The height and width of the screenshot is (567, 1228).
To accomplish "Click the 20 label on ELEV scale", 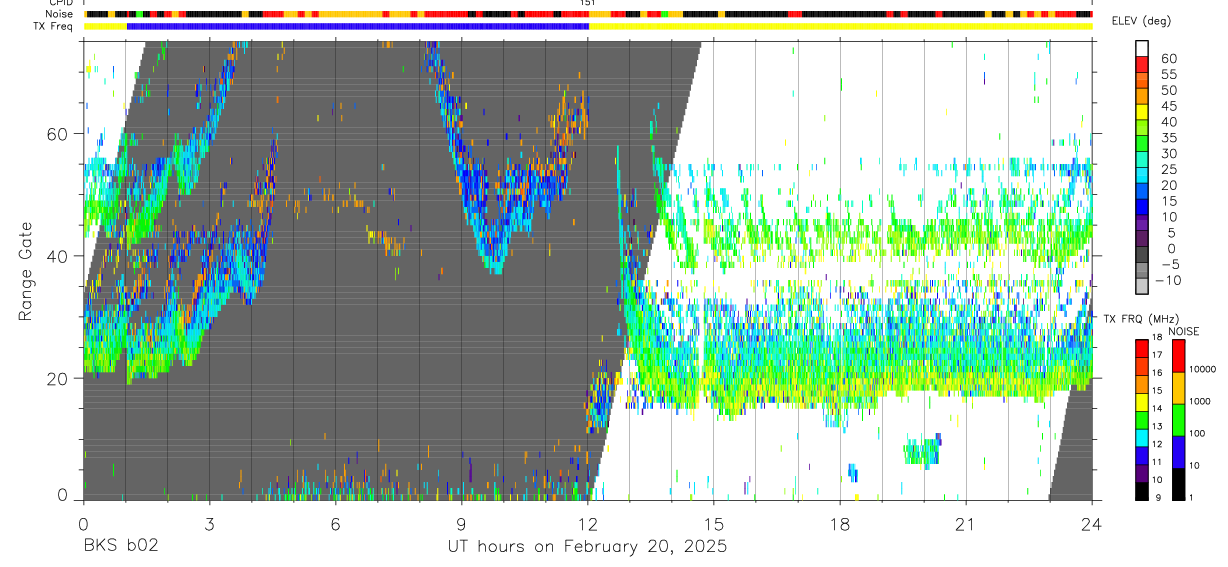I will (1167, 186).
